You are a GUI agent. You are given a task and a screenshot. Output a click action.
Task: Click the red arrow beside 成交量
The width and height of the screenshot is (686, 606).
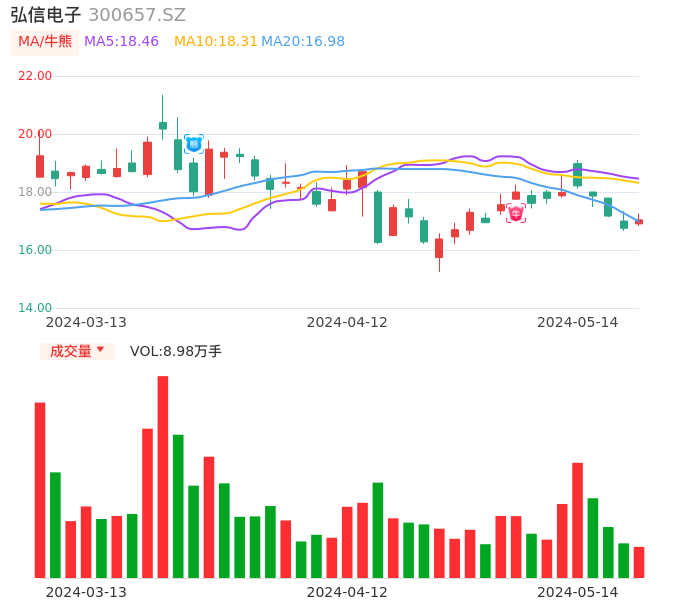tap(100, 351)
